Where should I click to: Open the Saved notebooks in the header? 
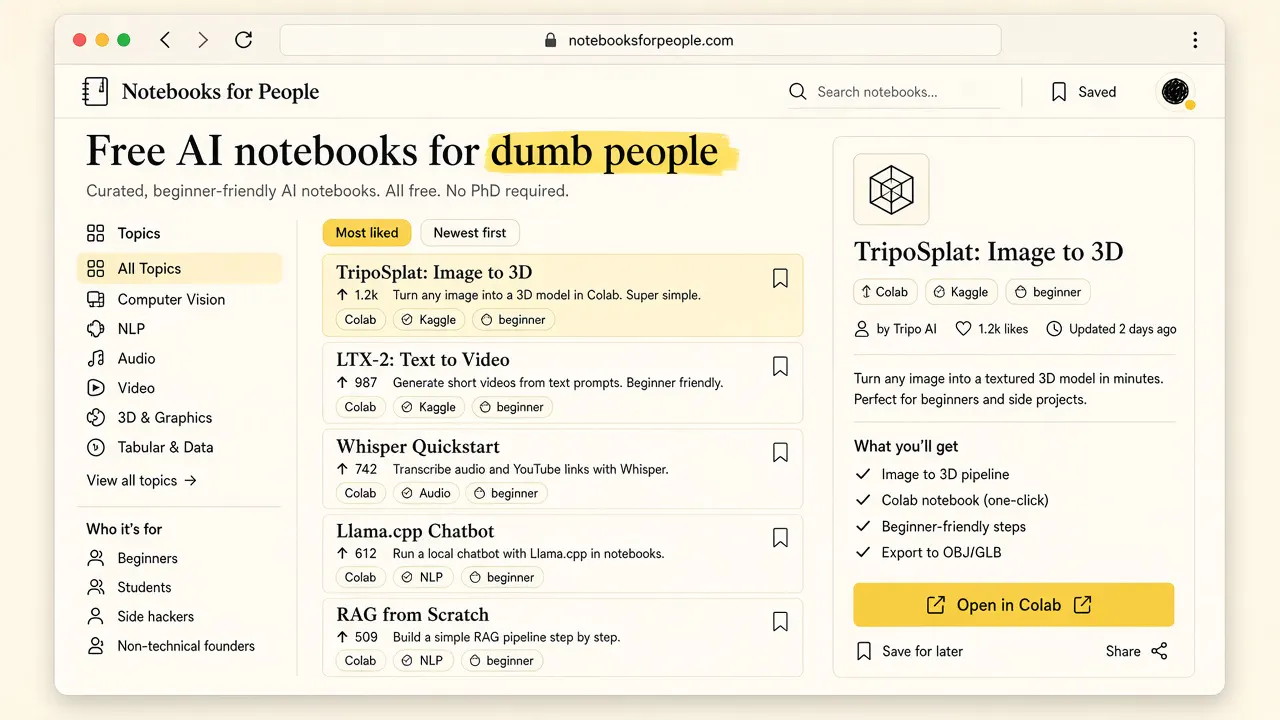(x=1083, y=92)
